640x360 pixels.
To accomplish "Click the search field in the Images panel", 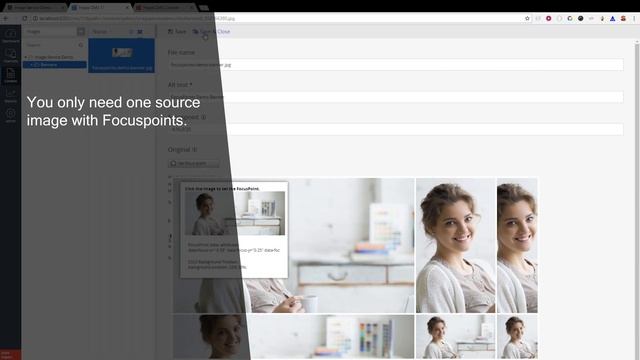I will (x=51, y=45).
